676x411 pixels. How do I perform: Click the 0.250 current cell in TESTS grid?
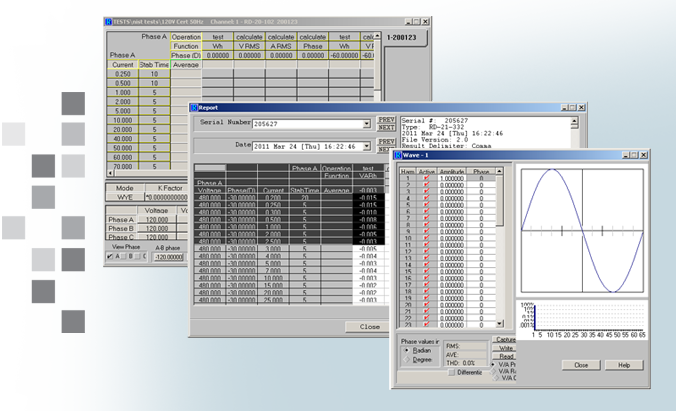coord(122,74)
